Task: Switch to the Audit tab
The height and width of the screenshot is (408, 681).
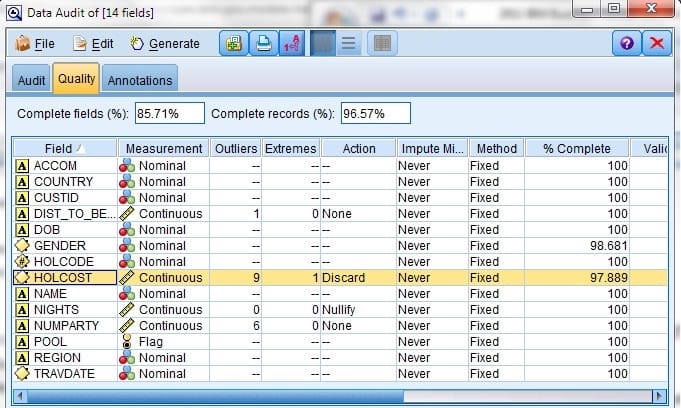Action: click(x=31, y=80)
